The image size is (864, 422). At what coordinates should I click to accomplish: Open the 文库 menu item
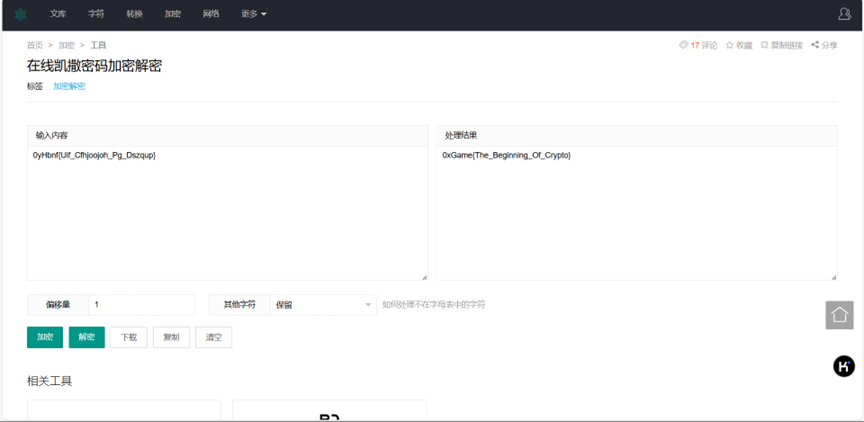tap(58, 15)
